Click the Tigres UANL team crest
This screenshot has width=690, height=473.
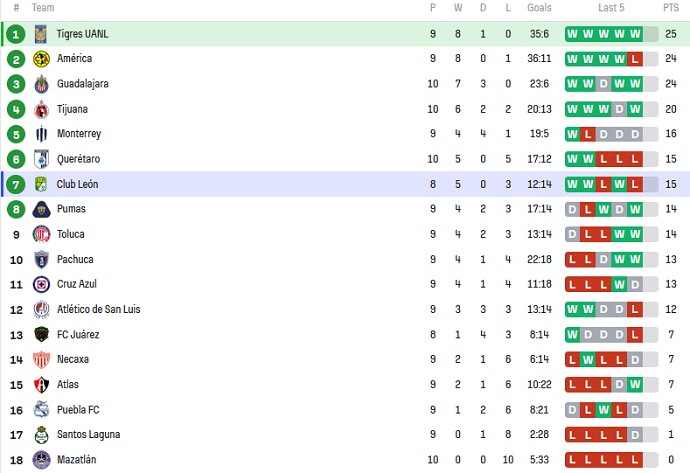(x=41, y=34)
